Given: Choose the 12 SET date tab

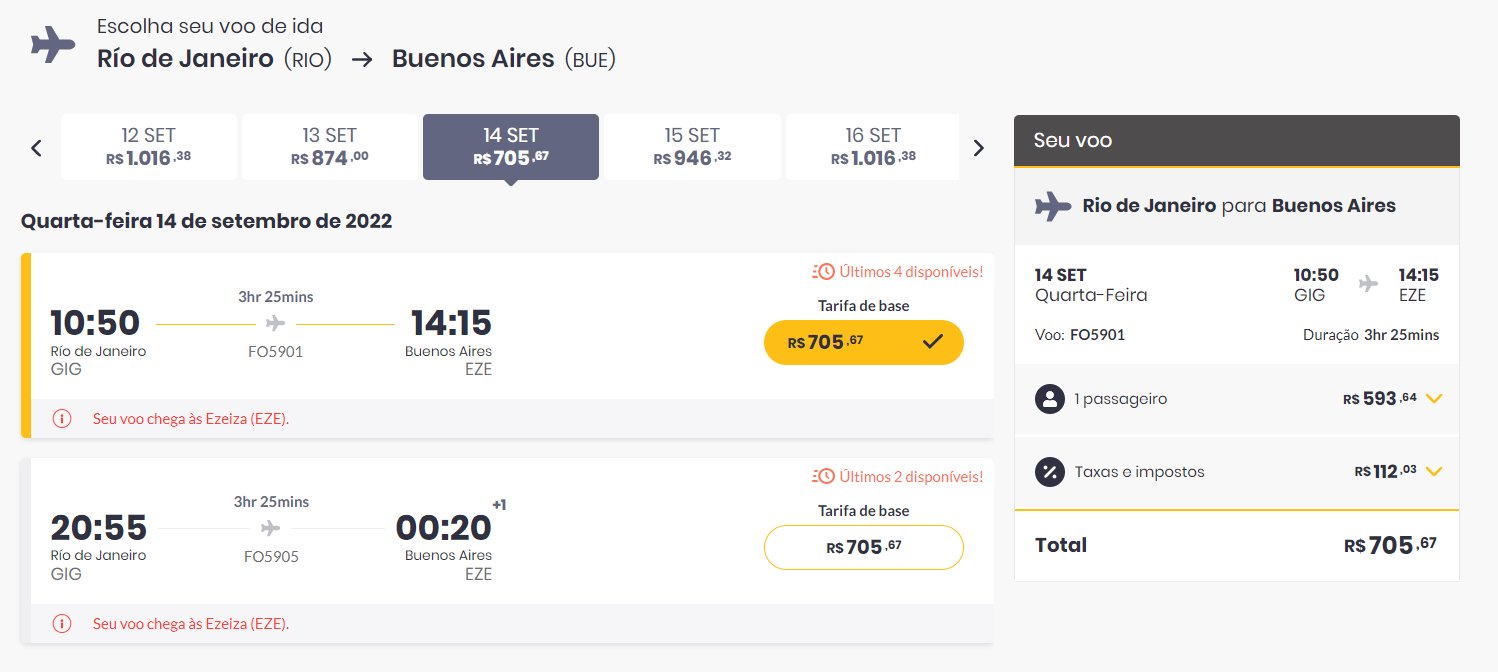Looking at the screenshot, I should coord(149,147).
